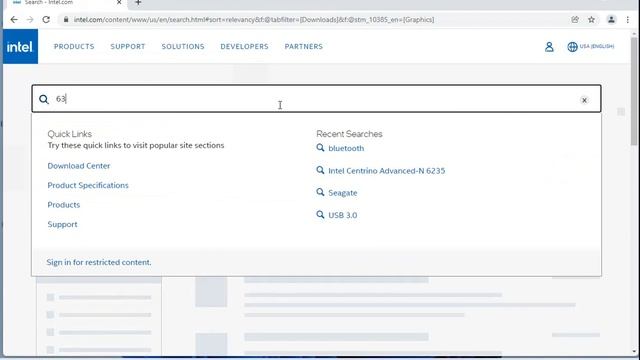Open a new browser tab

(138, 3)
